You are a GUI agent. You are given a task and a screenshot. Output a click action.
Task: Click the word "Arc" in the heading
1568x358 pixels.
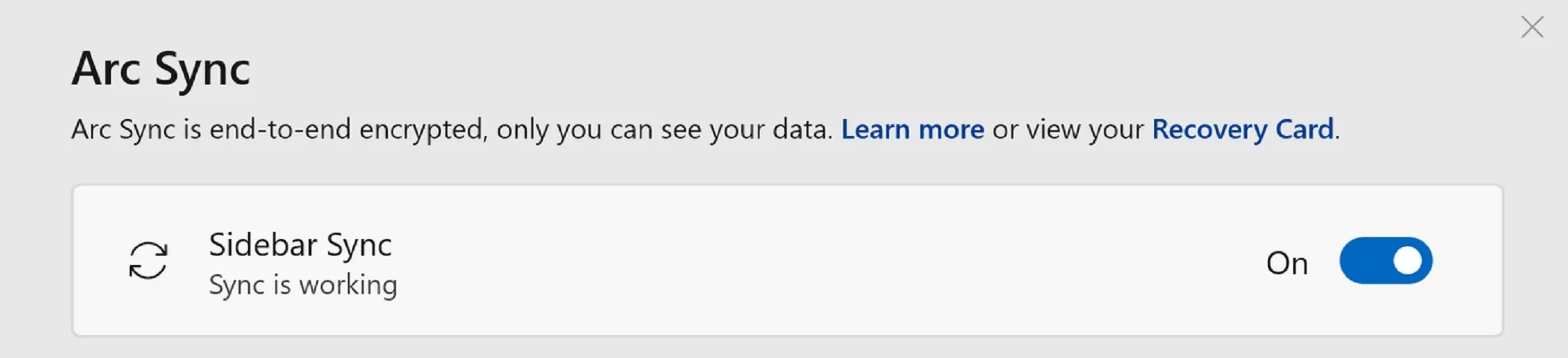coord(105,69)
